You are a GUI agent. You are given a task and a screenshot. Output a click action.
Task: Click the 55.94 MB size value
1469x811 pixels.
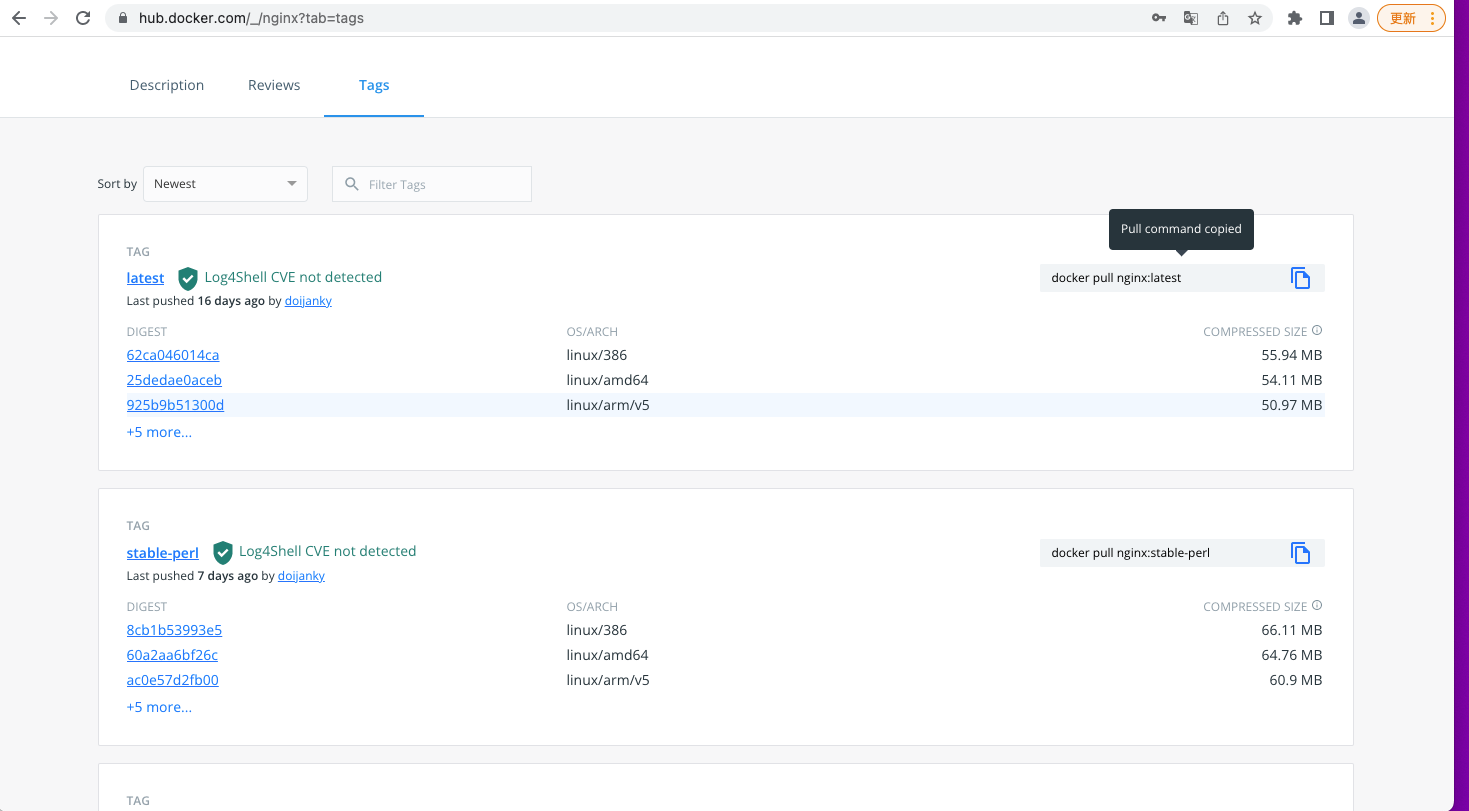click(x=1292, y=355)
